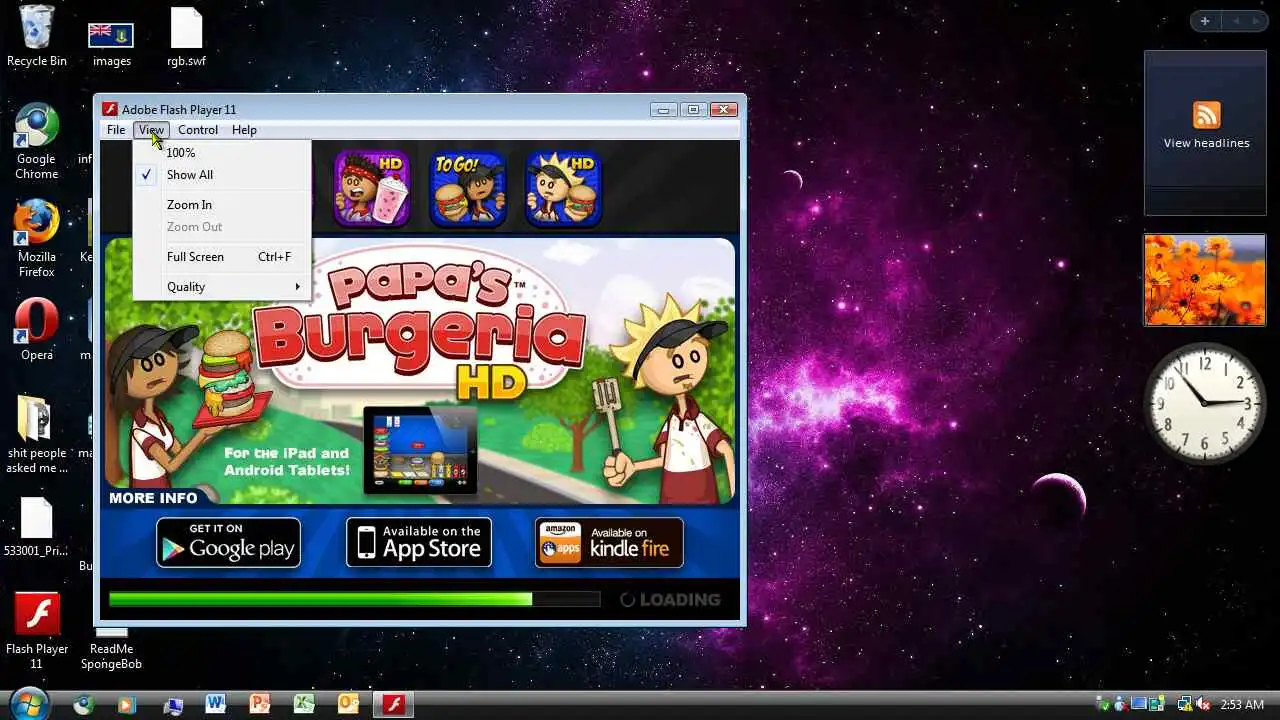The height and width of the screenshot is (720, 1280).
Task: Select the 533001_Pri... file icon
Action: click(x=37, y=527)
